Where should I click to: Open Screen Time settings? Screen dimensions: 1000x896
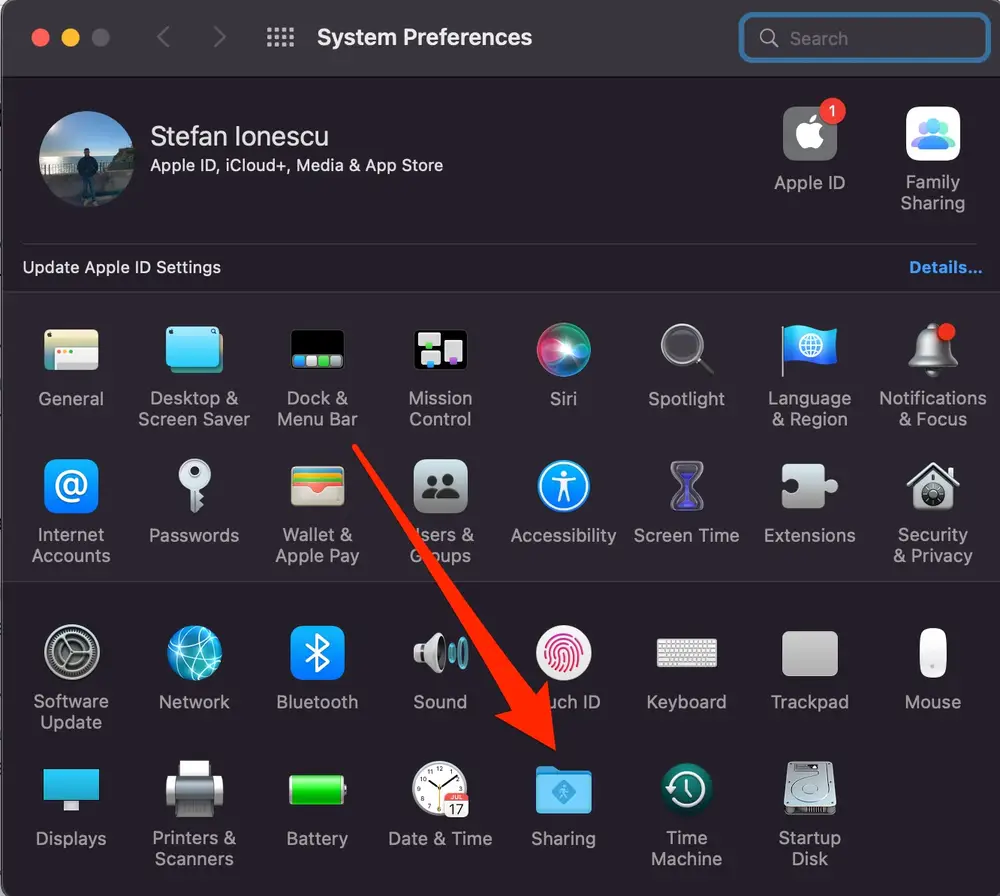click(x=686, y=486)
